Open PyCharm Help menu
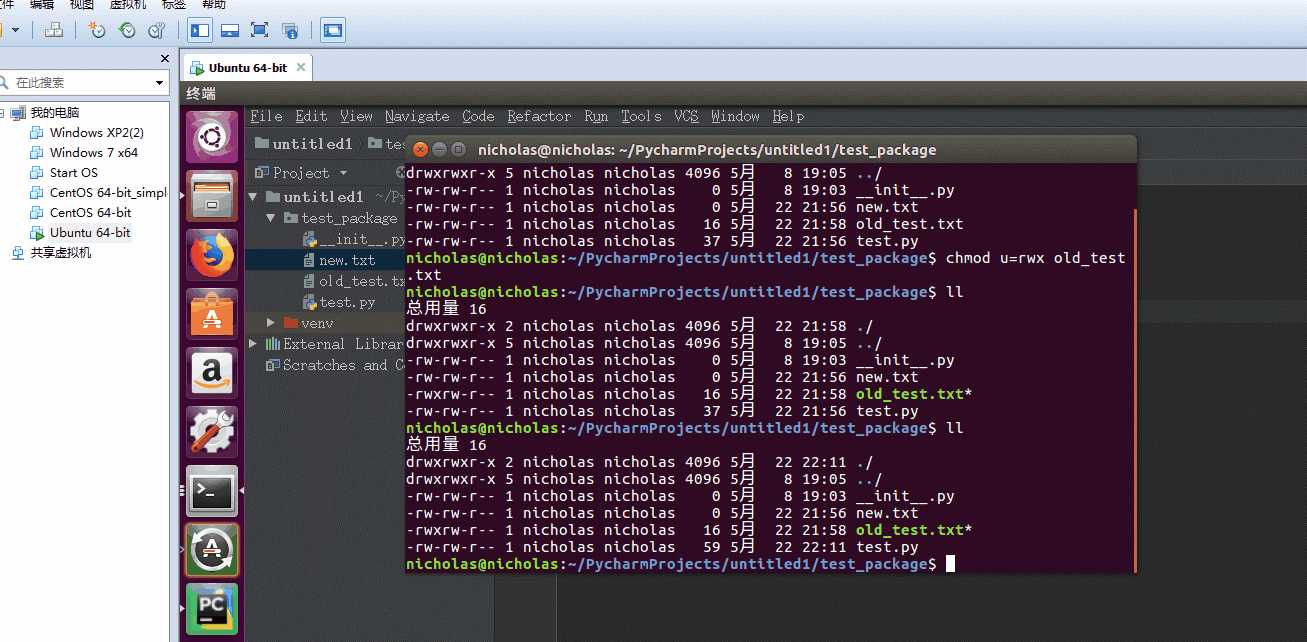Image resolution: width=1307 pixels, height=642 pixels. 788,116
